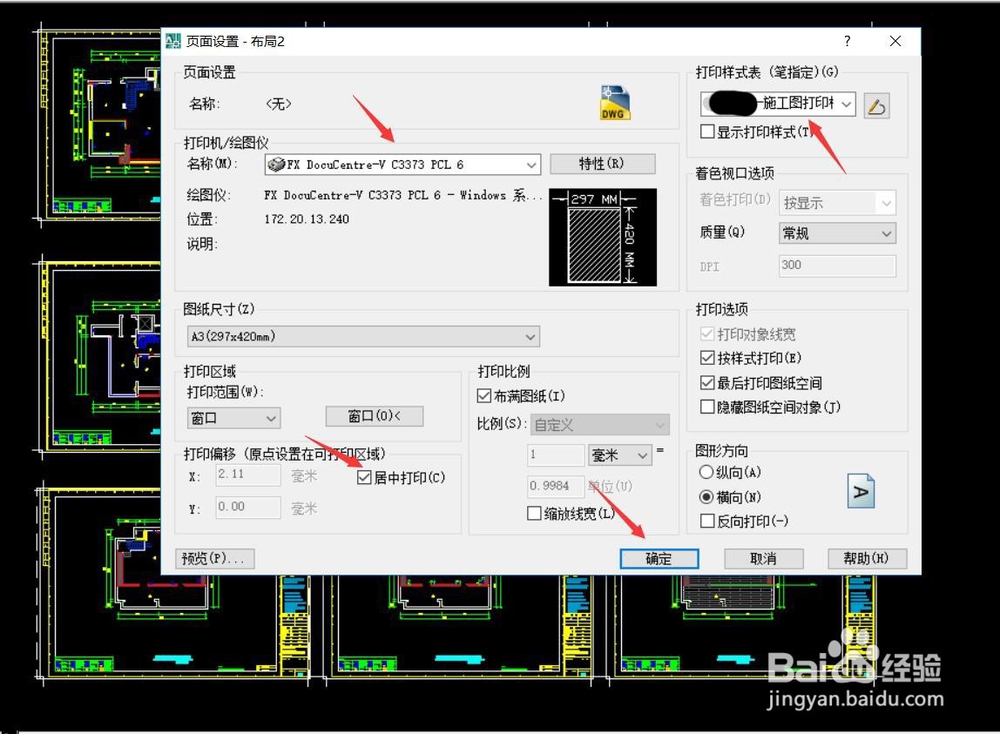Uncheck 按样式打印(E) option

point(707,358)
